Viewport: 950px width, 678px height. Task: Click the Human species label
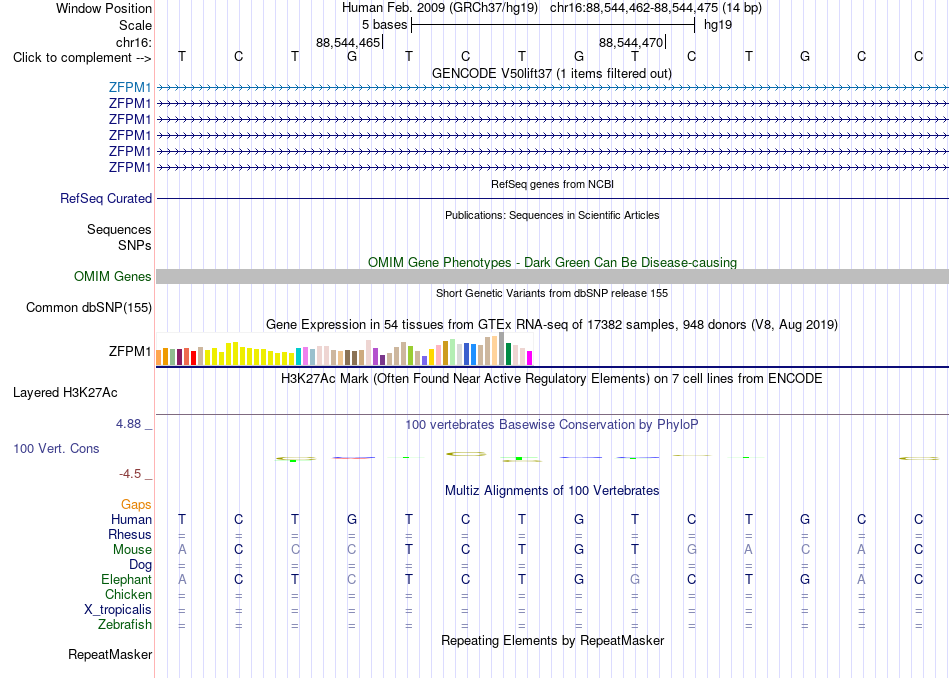point(131,519)
